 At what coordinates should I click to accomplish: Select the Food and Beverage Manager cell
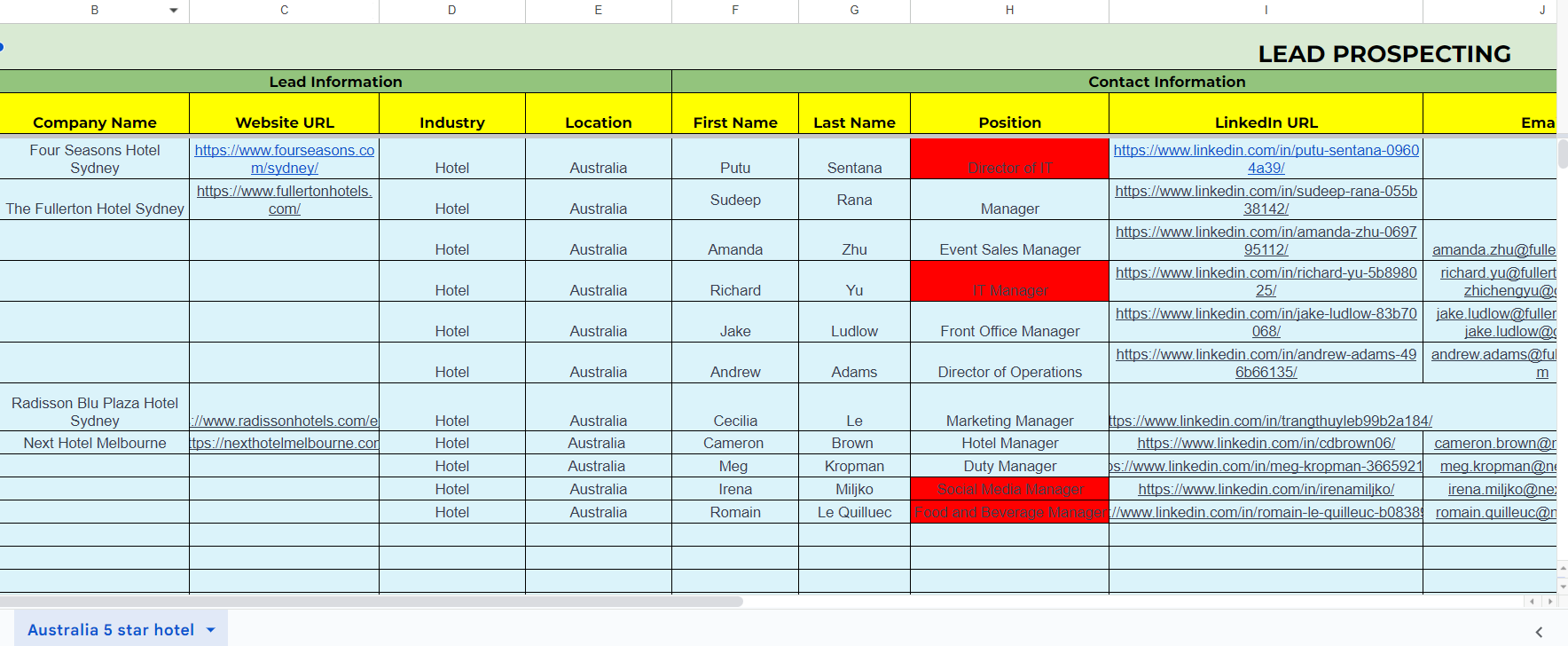pos(1009,512)
